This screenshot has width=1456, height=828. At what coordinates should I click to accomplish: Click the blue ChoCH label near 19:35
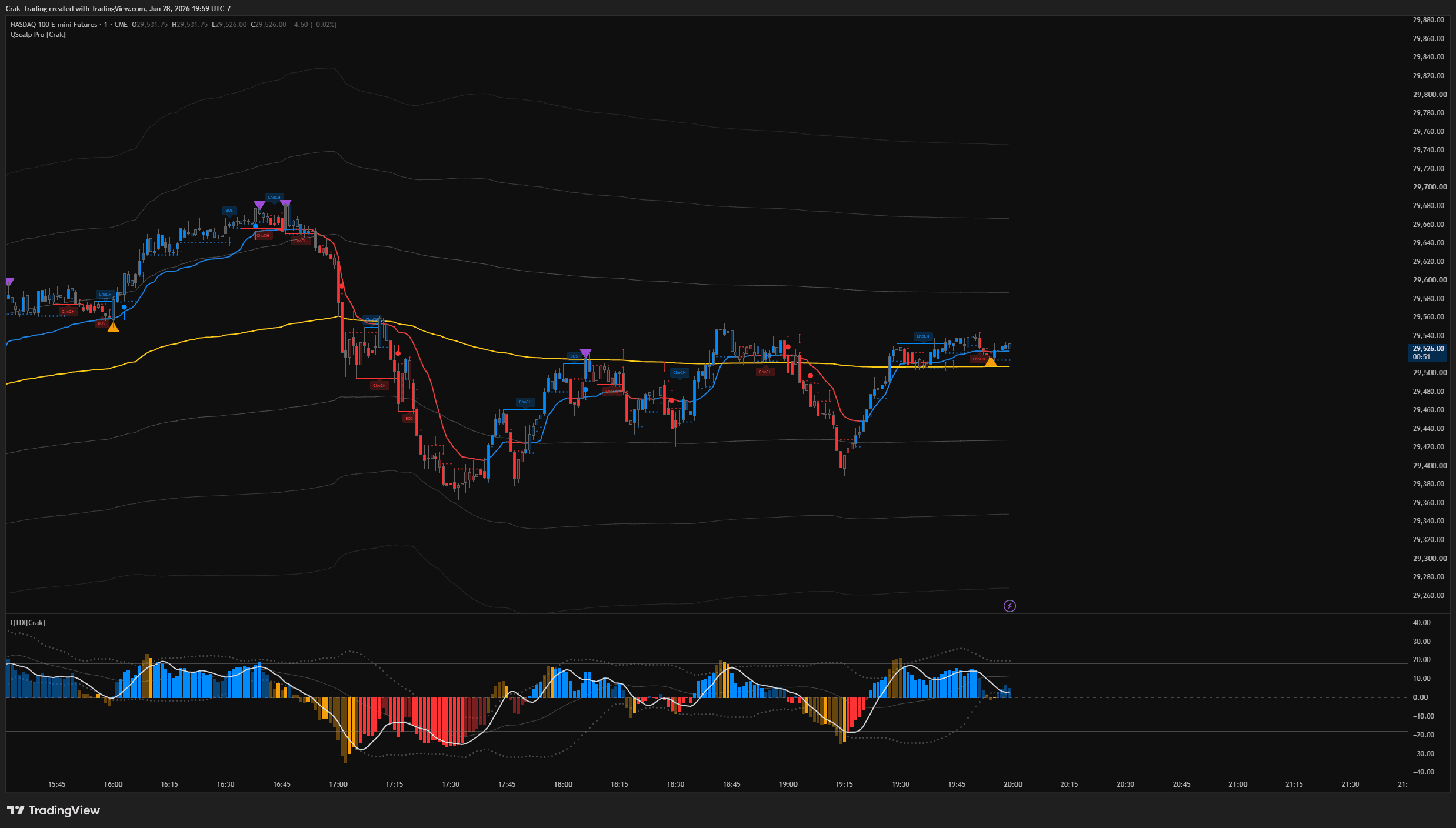click(923, 336)
